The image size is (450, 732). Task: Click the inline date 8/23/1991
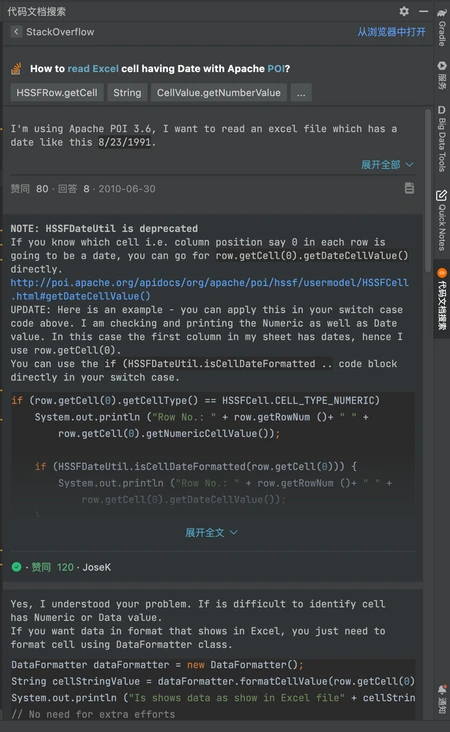point(125,142)
